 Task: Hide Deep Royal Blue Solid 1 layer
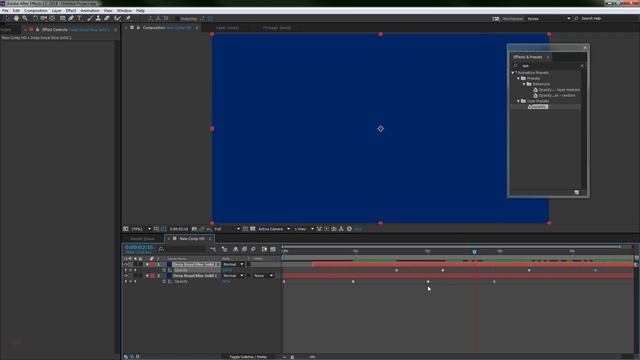tap(126, 276)
